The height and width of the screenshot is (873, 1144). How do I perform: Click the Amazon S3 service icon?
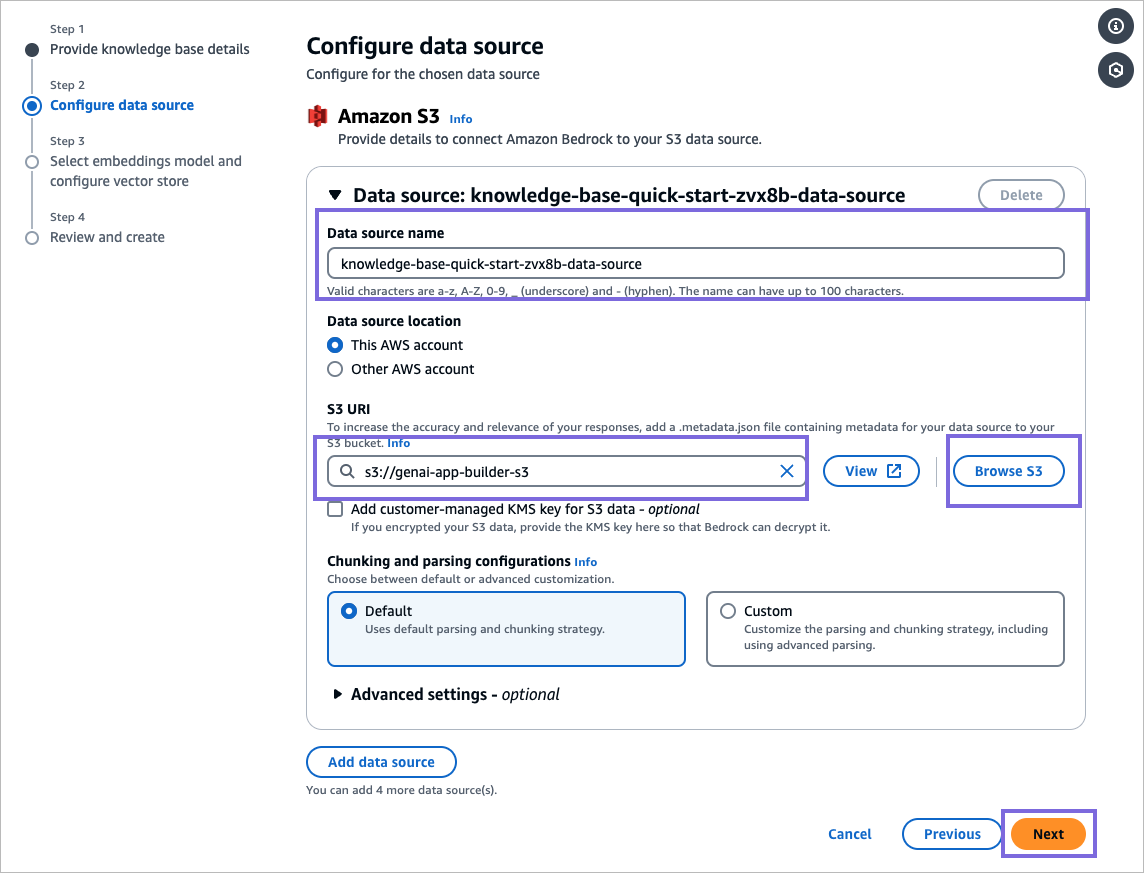(x=317, y=117)
